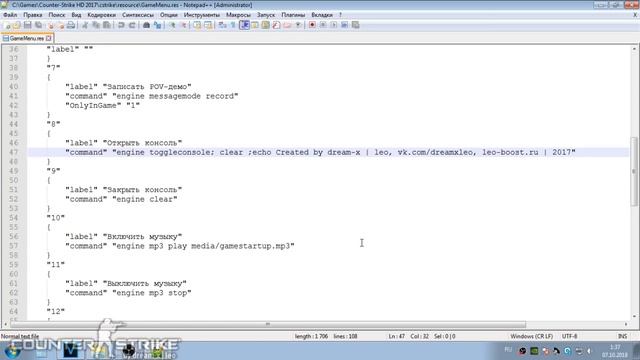Open the Макросы menu

pyautogui.click(x=238, y=15)
